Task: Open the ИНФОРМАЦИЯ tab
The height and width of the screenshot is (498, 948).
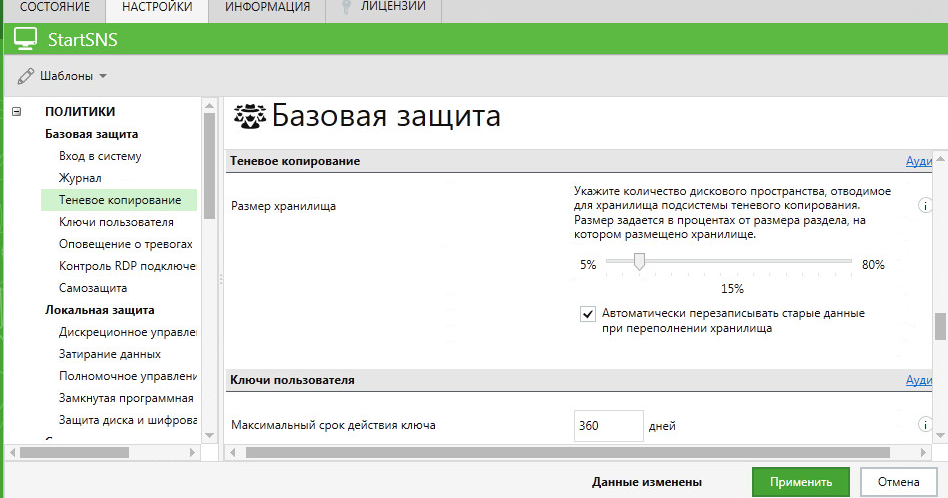Action: tap(267, 7)
